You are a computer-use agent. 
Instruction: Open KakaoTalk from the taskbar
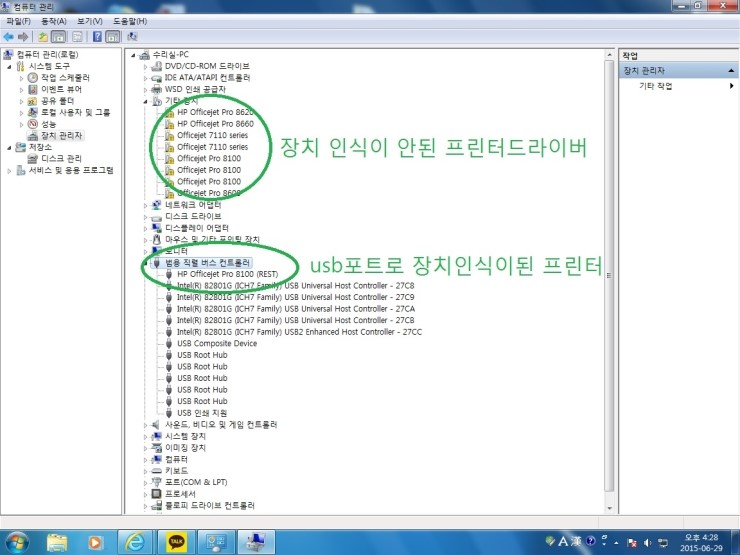pos(176,541)
